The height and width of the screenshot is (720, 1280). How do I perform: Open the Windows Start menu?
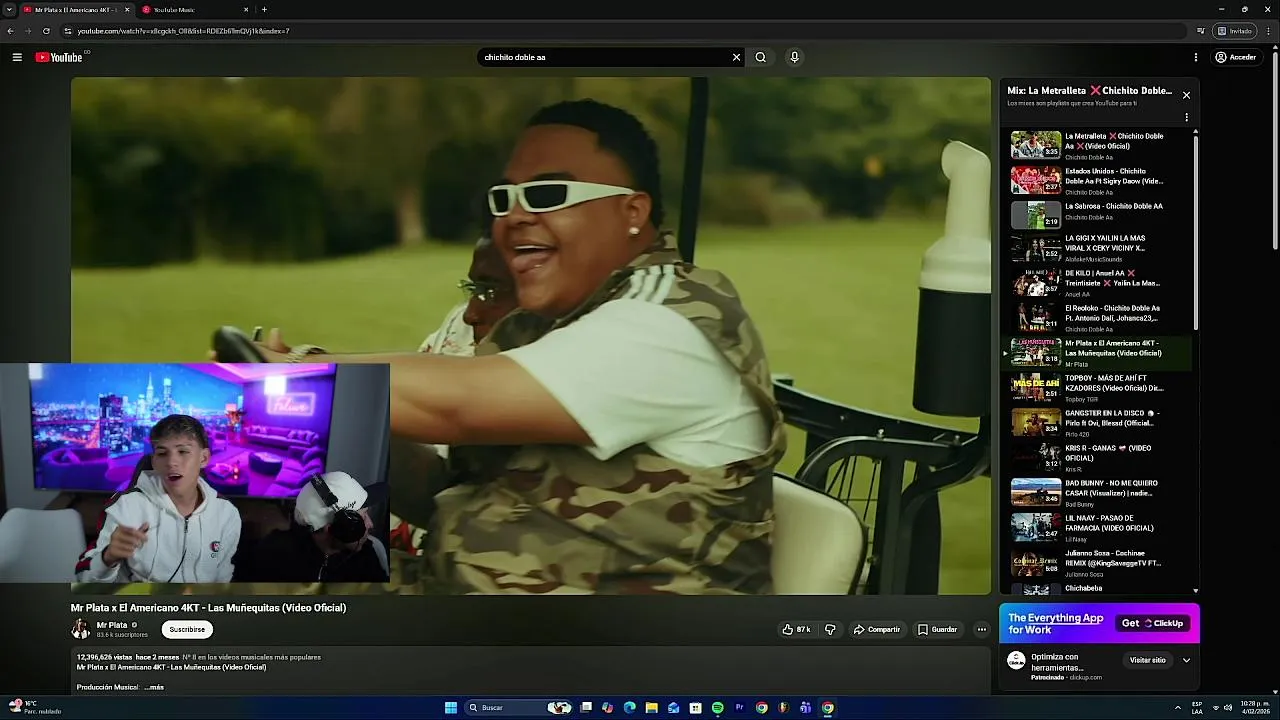click(451, 707)
